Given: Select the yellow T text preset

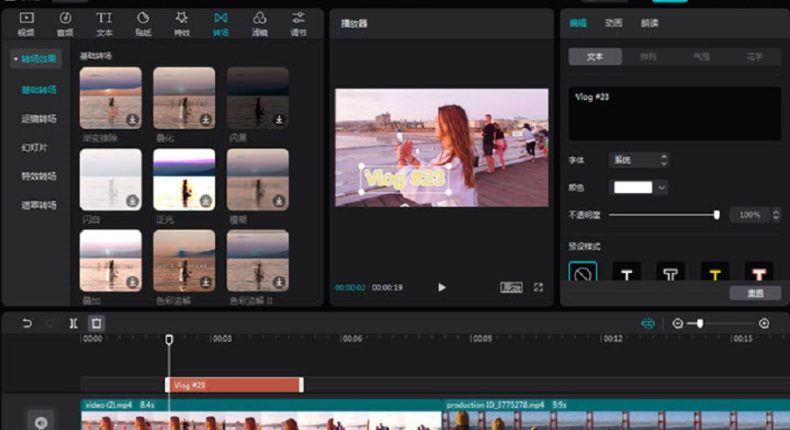Looking at the screenshot, I should pyautogui.click(x=715, y=273).
